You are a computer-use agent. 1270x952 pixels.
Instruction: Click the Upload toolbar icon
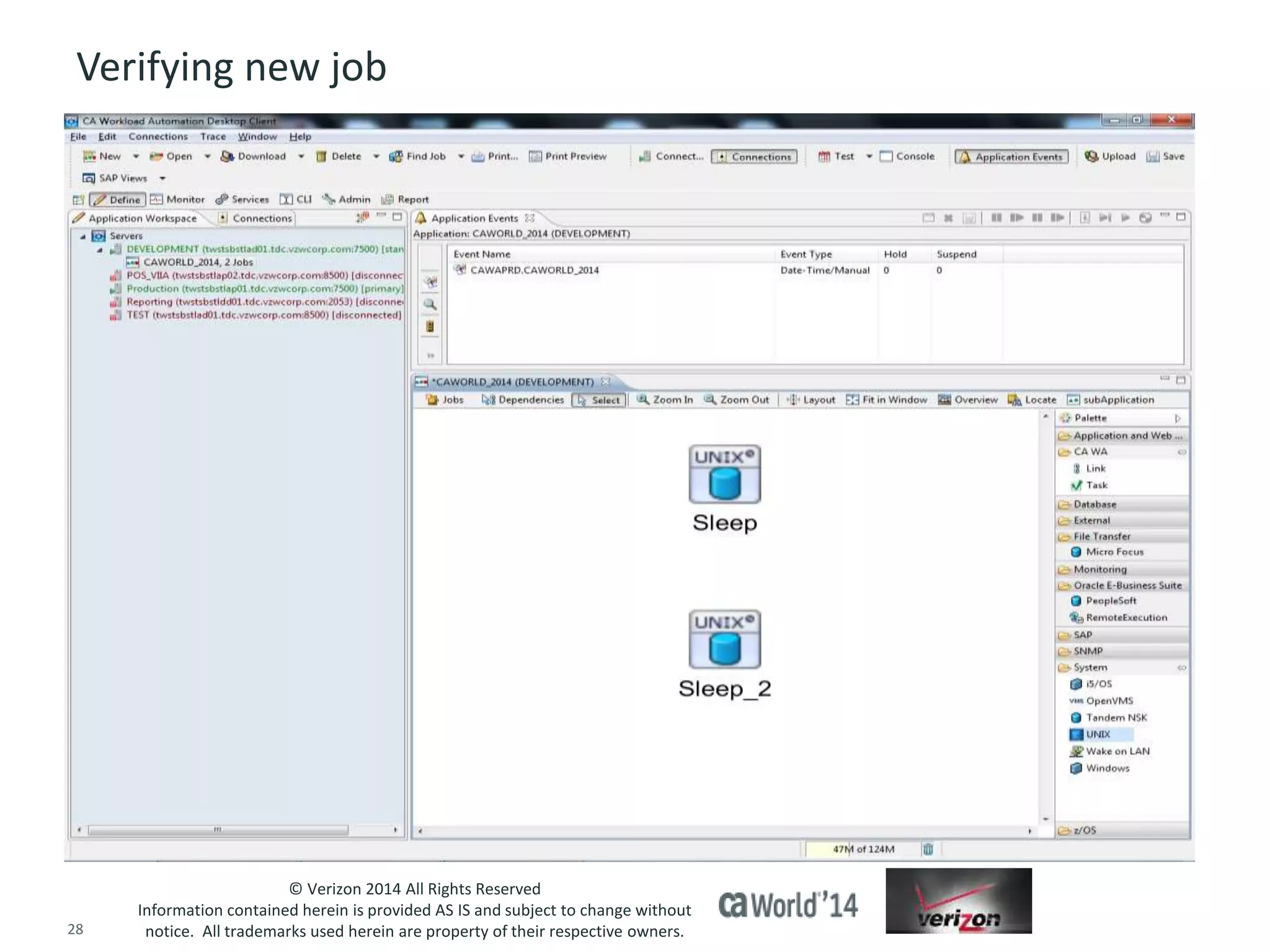tap(1091, 156)
